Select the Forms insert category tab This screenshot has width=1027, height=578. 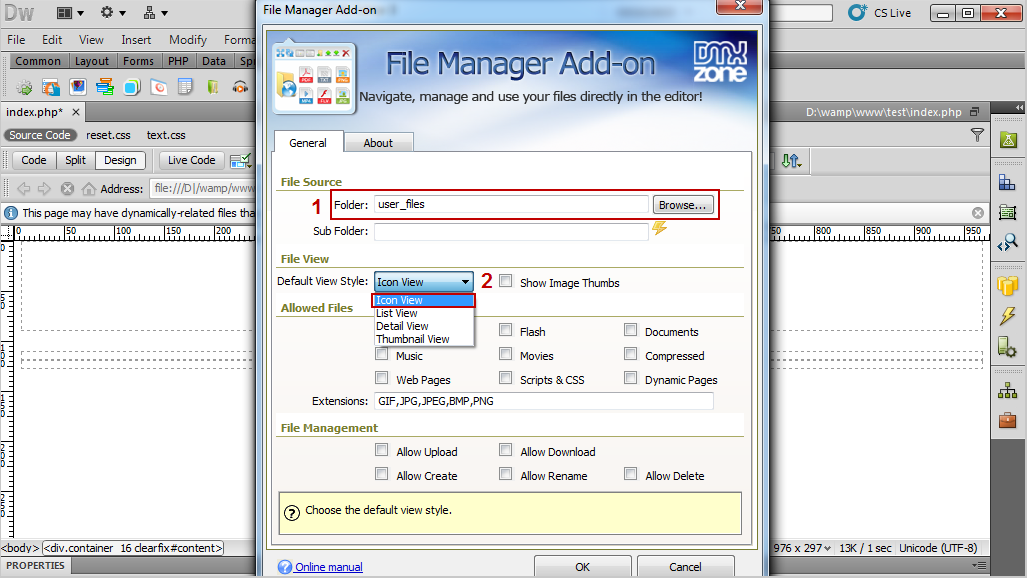[138, 61]
